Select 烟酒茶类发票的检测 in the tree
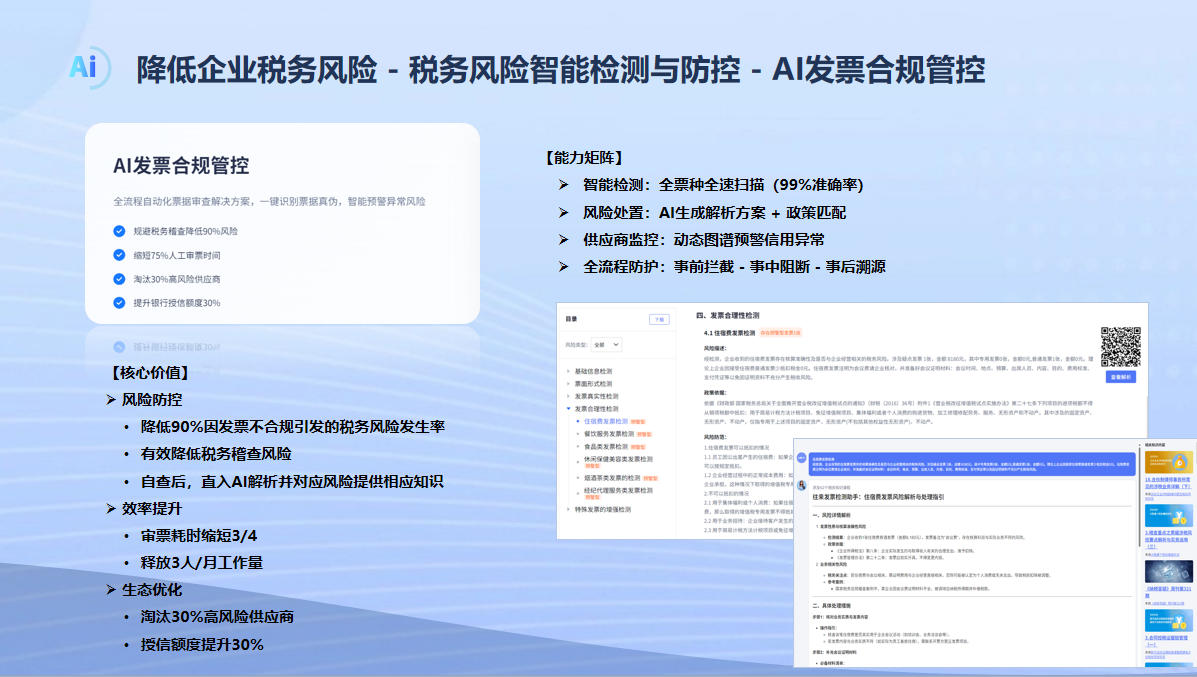 (612, 478)
